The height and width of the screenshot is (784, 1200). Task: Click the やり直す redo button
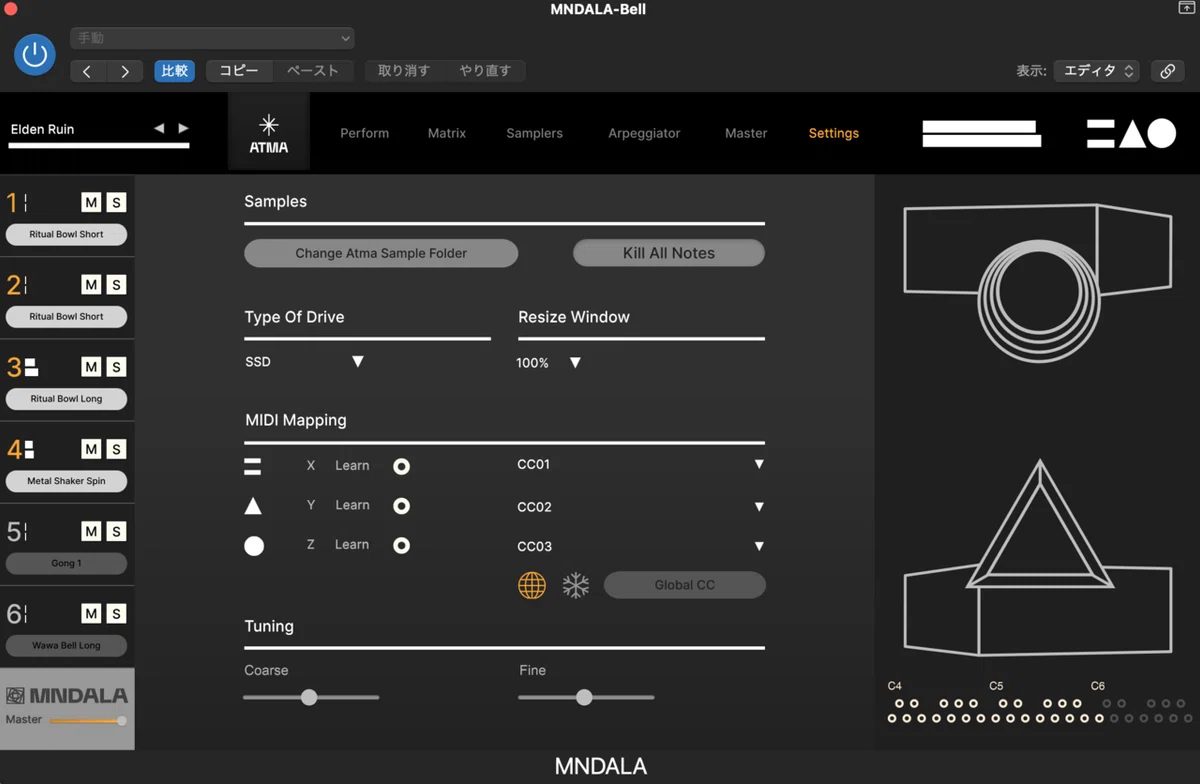[485, 71]
